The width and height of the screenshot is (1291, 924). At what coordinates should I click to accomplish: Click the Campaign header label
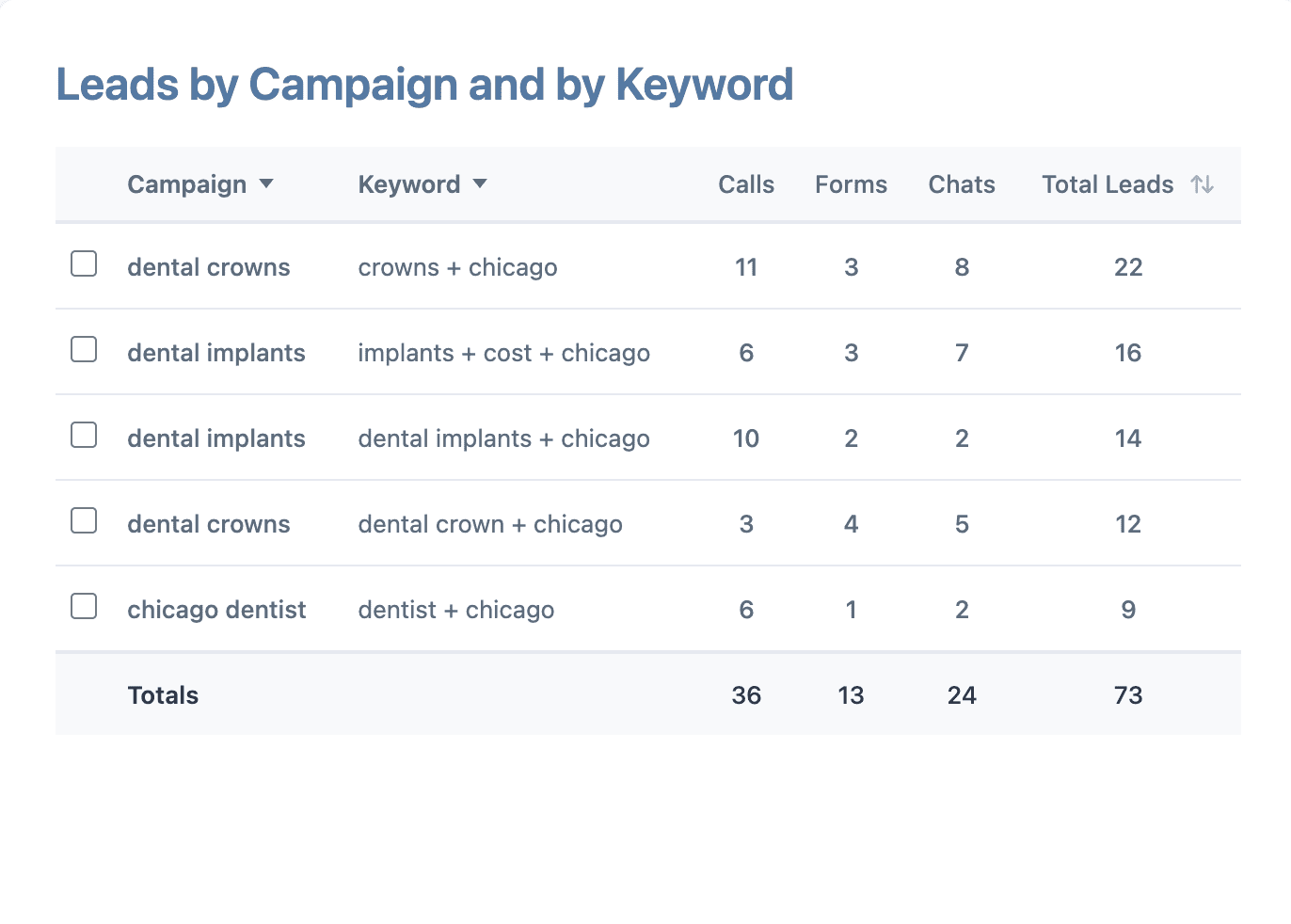[186, 184]
